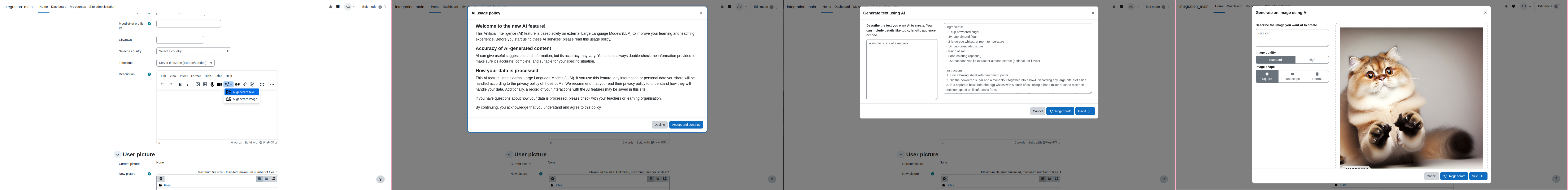
Task: Go to My courses on the undimmed page
Action: [78, 7]
